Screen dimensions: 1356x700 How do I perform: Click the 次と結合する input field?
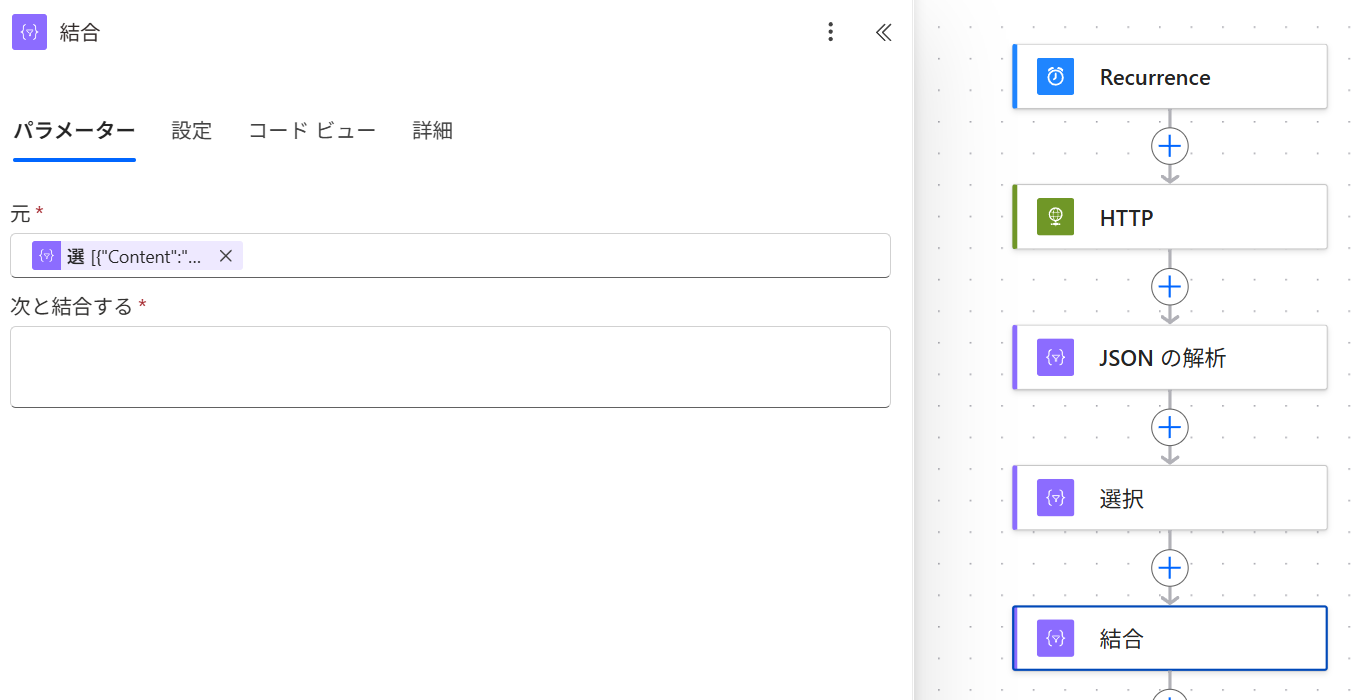[x=450, y=367]
